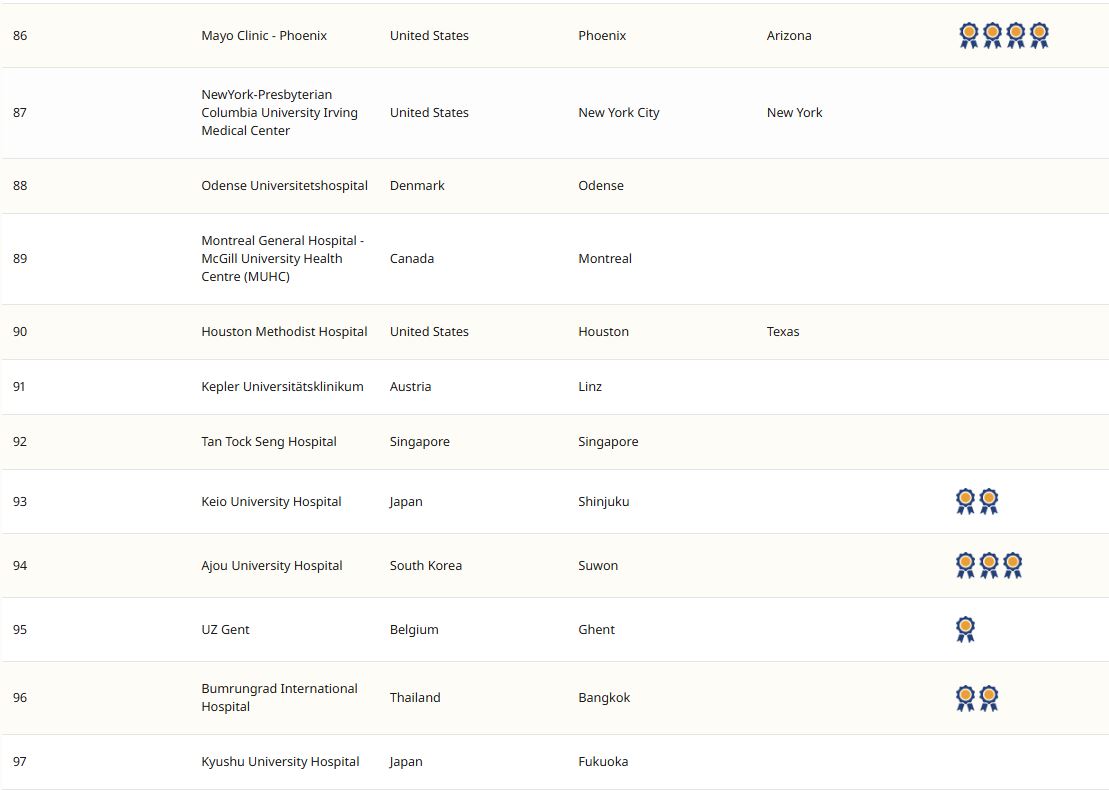Click the NewYork-Presbyterian Columbia University Irving hospital name

(x=279, y=113)
